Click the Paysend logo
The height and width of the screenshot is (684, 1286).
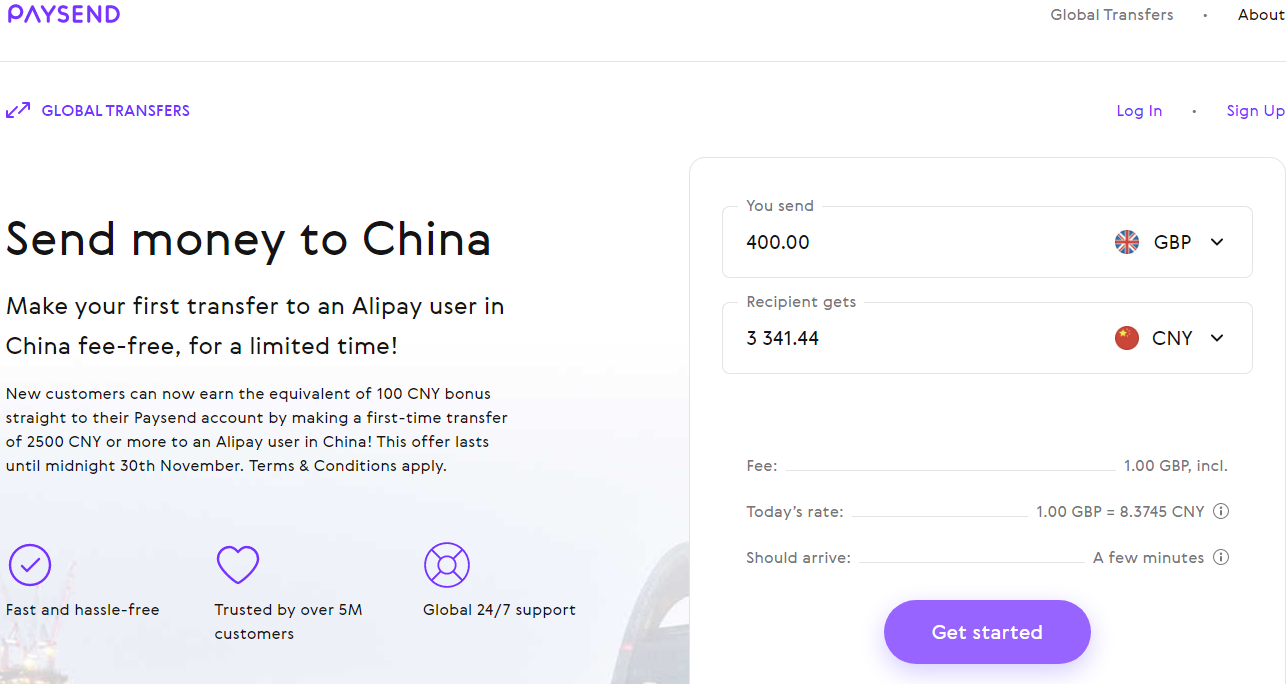(x=64, y=14)
